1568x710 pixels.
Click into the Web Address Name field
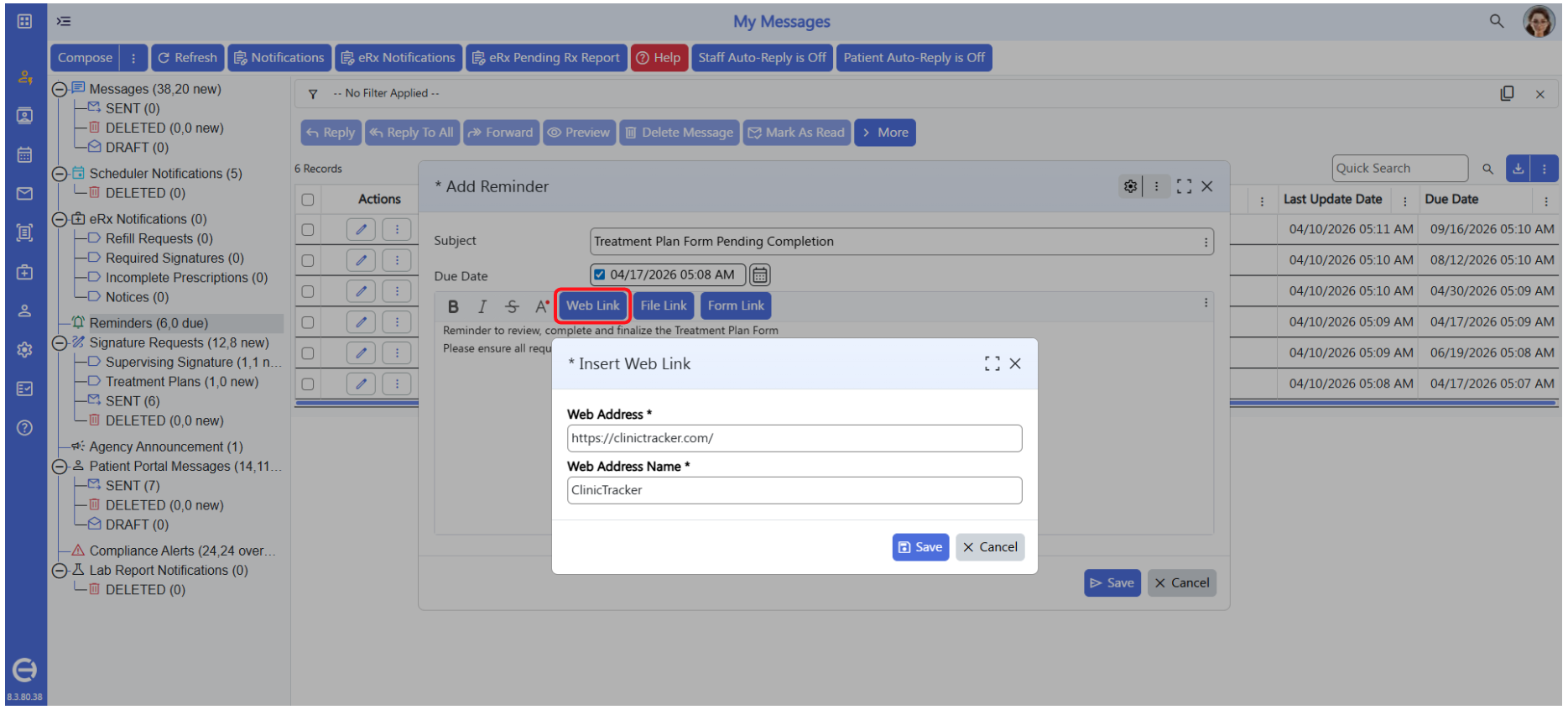[794, 490]
